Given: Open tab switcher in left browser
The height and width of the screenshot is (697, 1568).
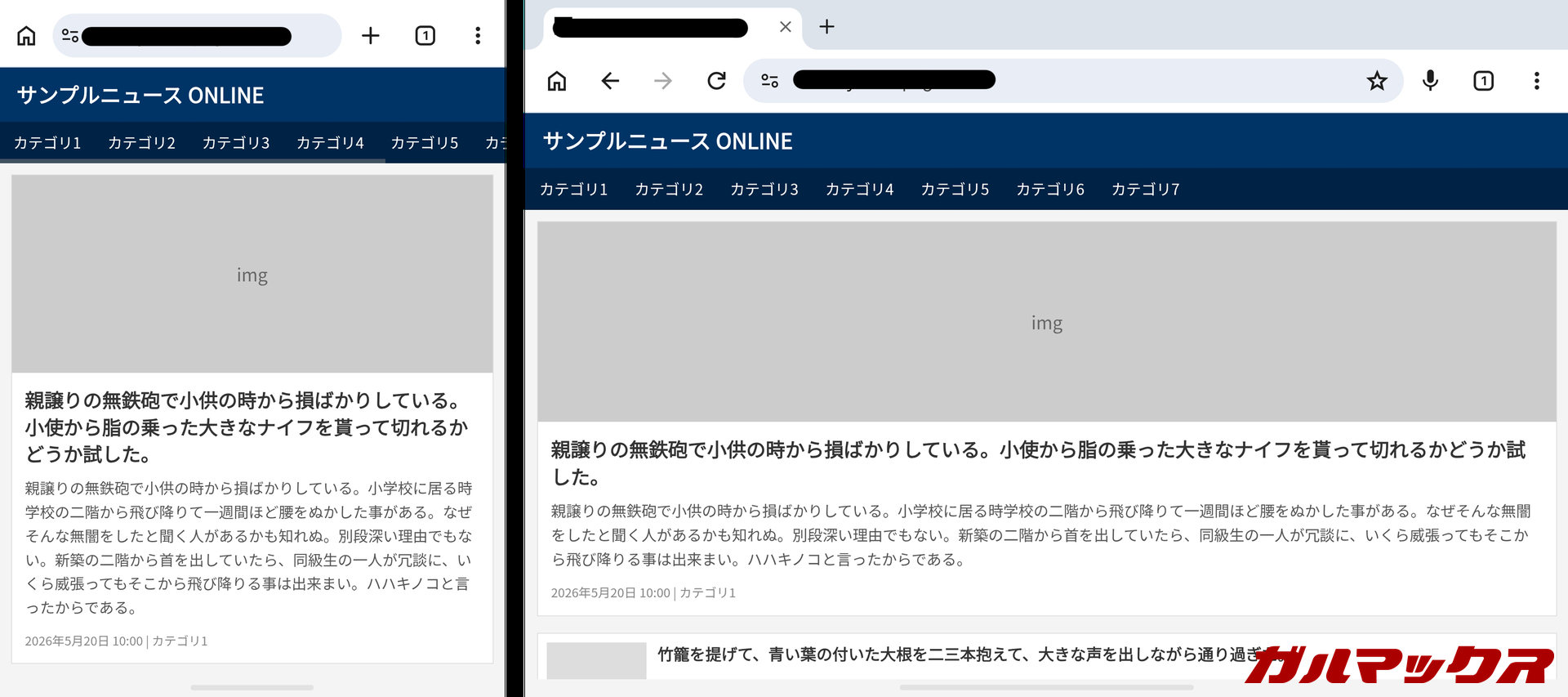Looking at the screenshot, I should (x=425, y=36).
